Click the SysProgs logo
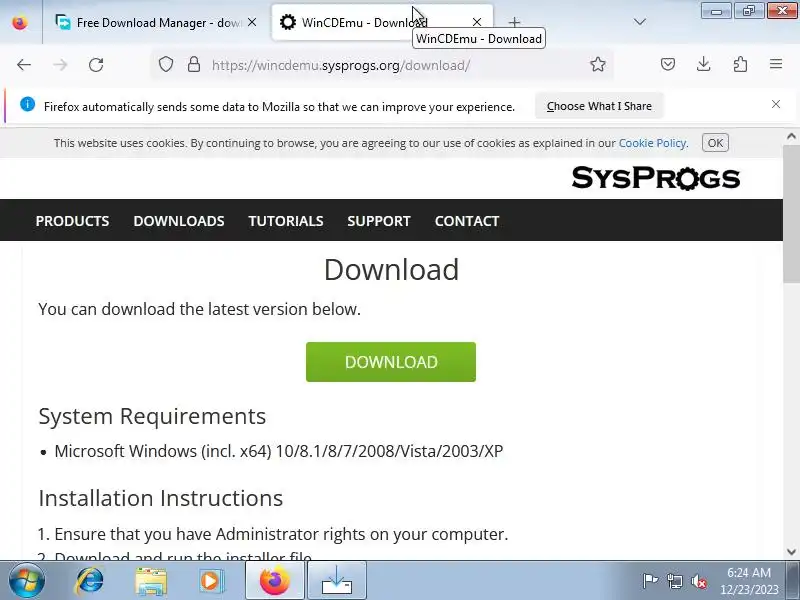This screenshot has width=800, height=600. click(656, 178)
